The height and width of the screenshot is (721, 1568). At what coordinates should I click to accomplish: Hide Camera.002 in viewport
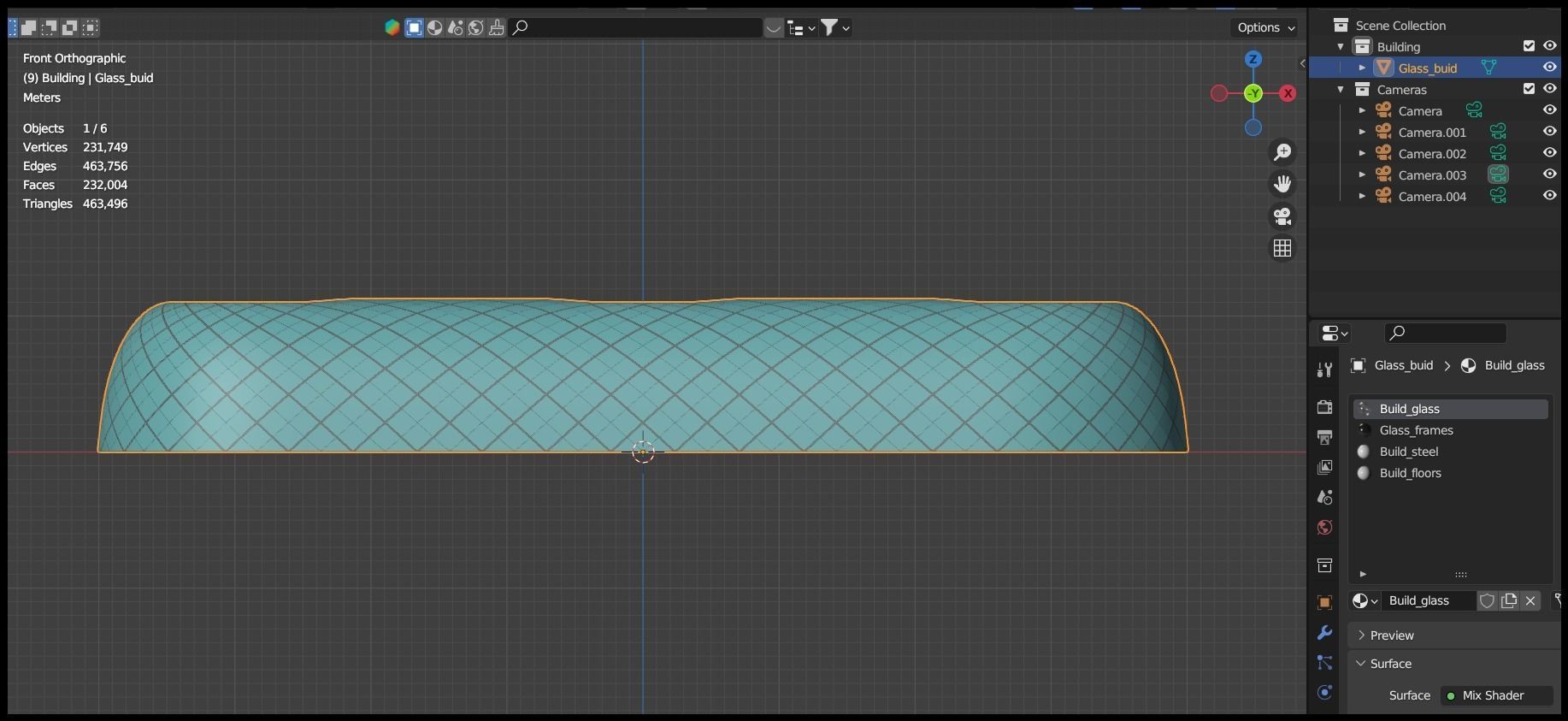(x=1549, y=153)
